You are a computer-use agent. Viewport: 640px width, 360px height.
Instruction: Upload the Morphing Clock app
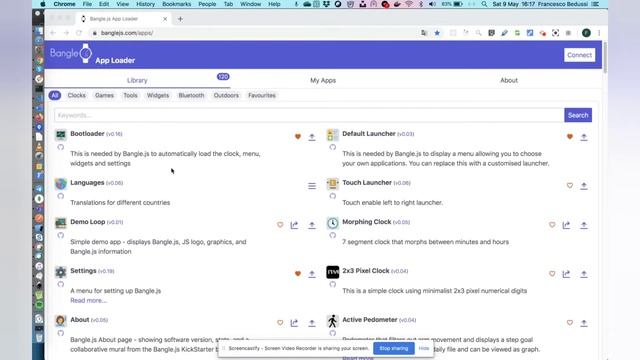[x=584, y=225]
